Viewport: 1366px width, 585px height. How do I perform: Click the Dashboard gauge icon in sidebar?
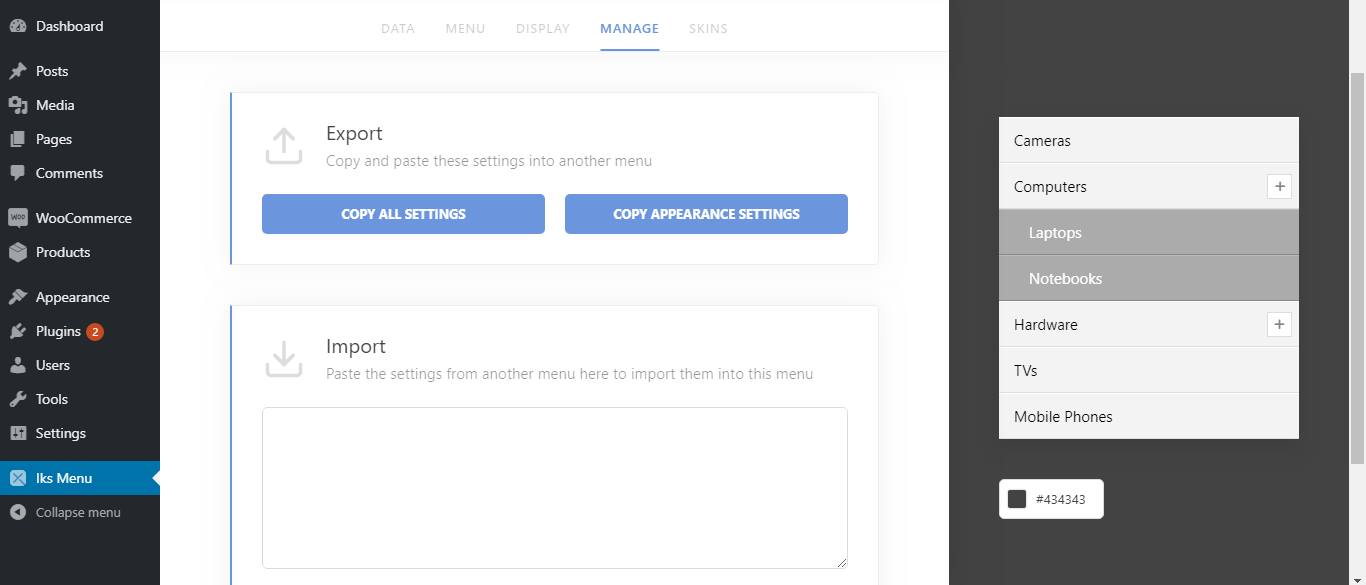pyautogui.click(x=18, y=26)
